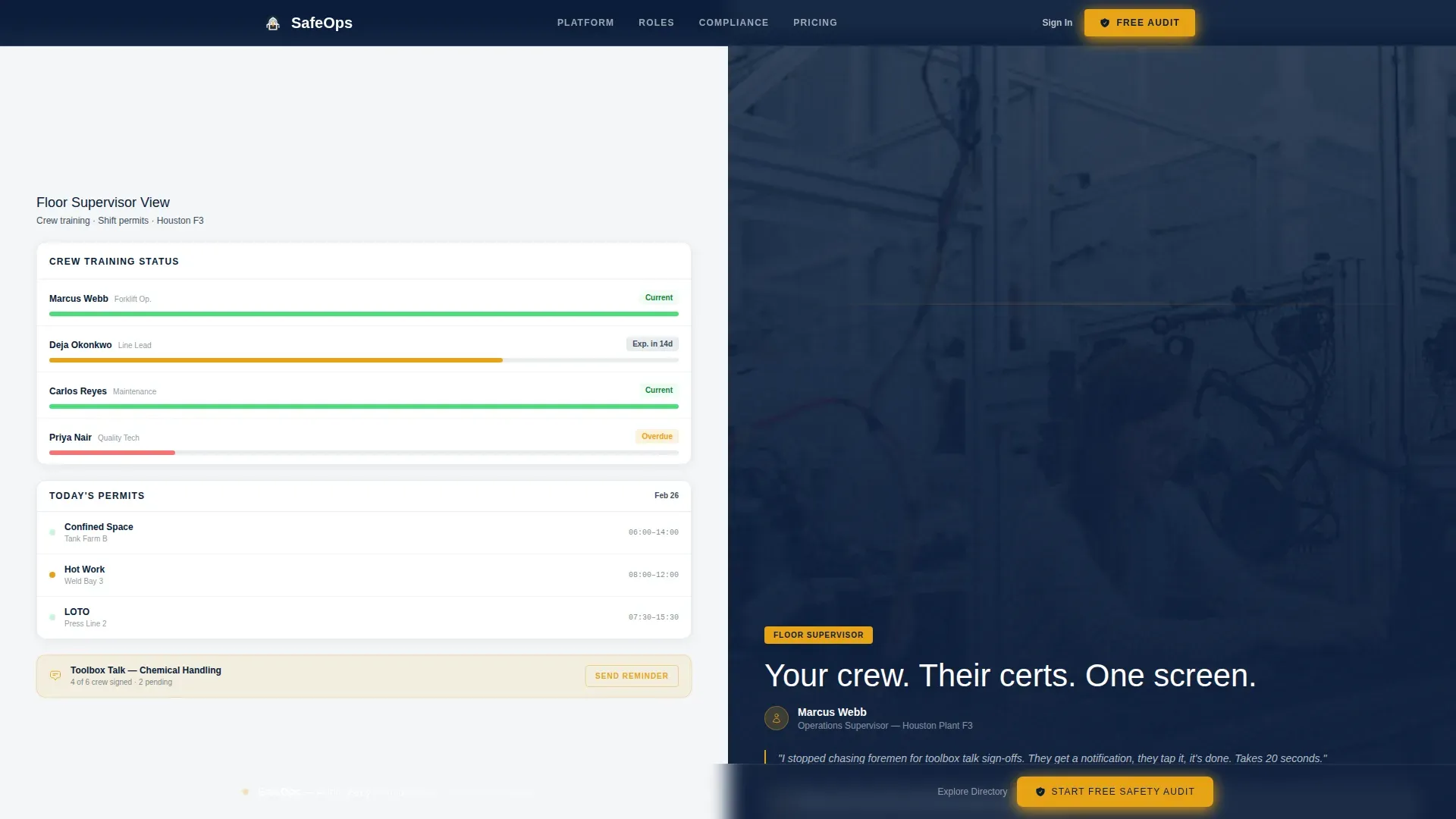1456x819 pixels.
Task: Click Marcus Webb's green training progress bar
Action: click(364, 314)
